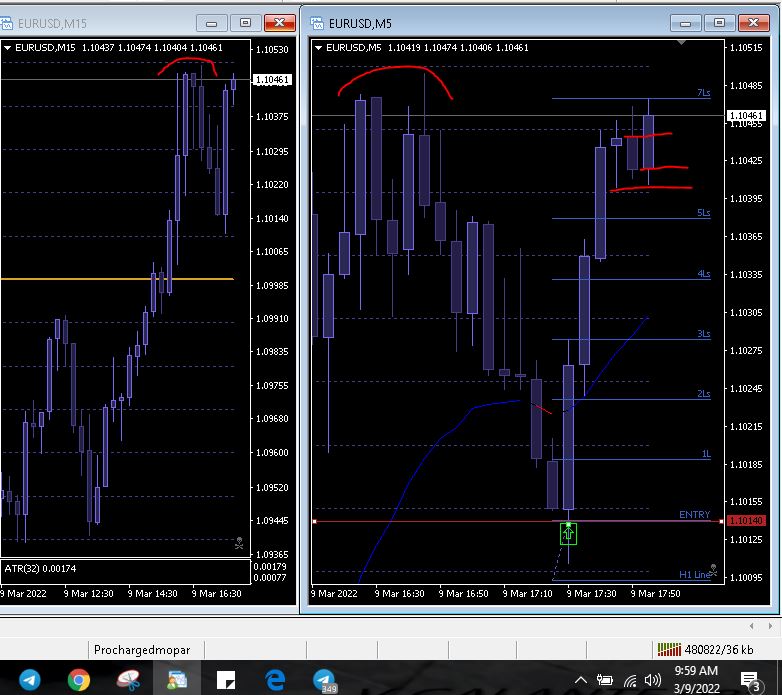Click the triangle before EURUSD,M5 chart label

318,48
